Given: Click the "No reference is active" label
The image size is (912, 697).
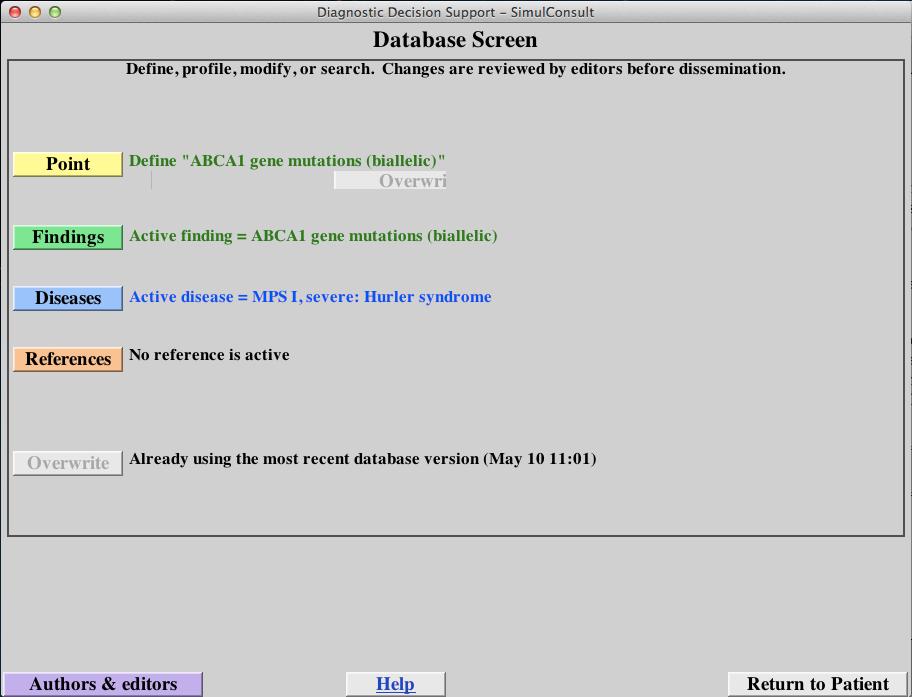Looking at the screenshot, I should click(x=209, y=355).
